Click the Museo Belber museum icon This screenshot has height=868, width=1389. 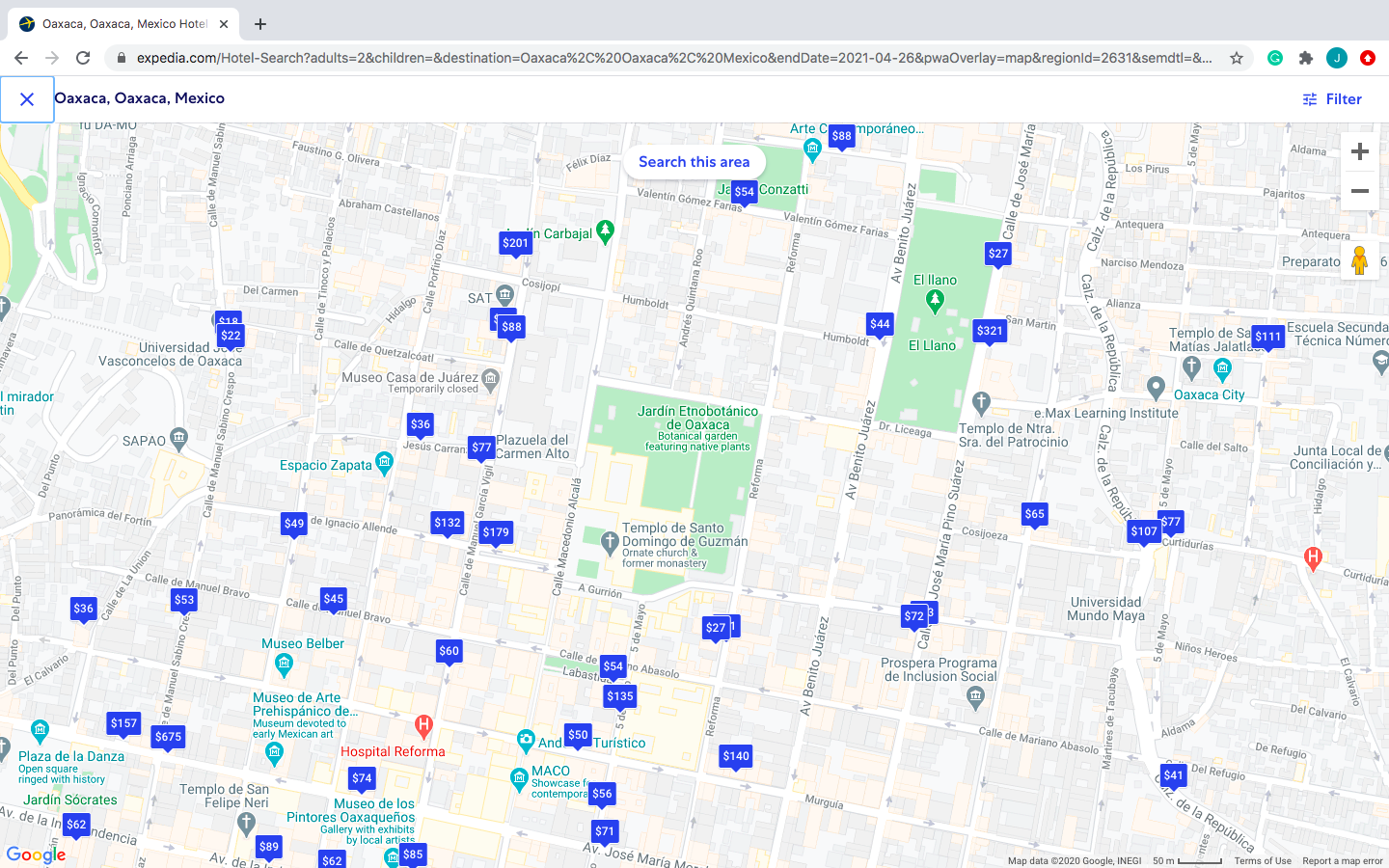(x=284, y=663)
